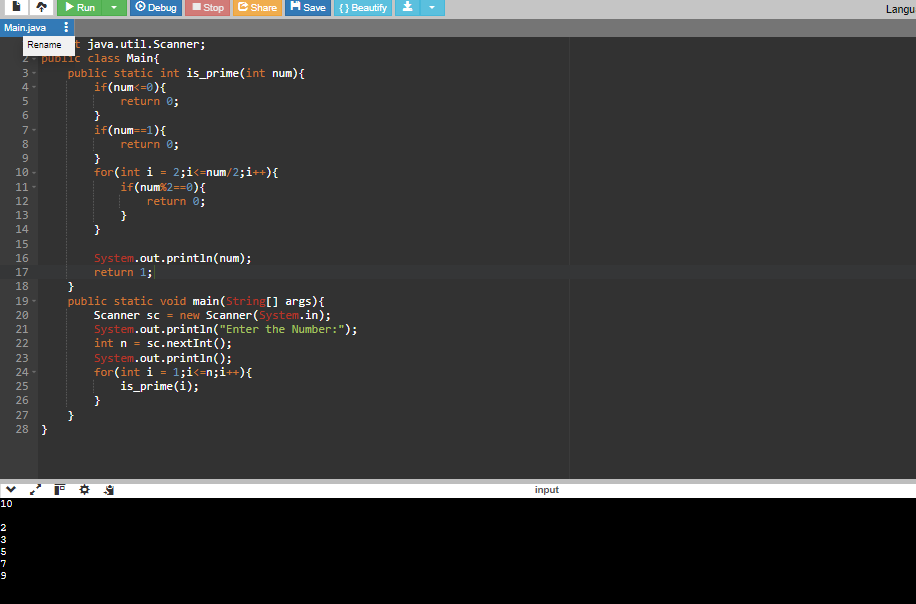Viewport: 916px width, 604px height.
Task: Click 'java.util.Scanner;' on first line
Action: pyautogui.click(x=146, y=44)
